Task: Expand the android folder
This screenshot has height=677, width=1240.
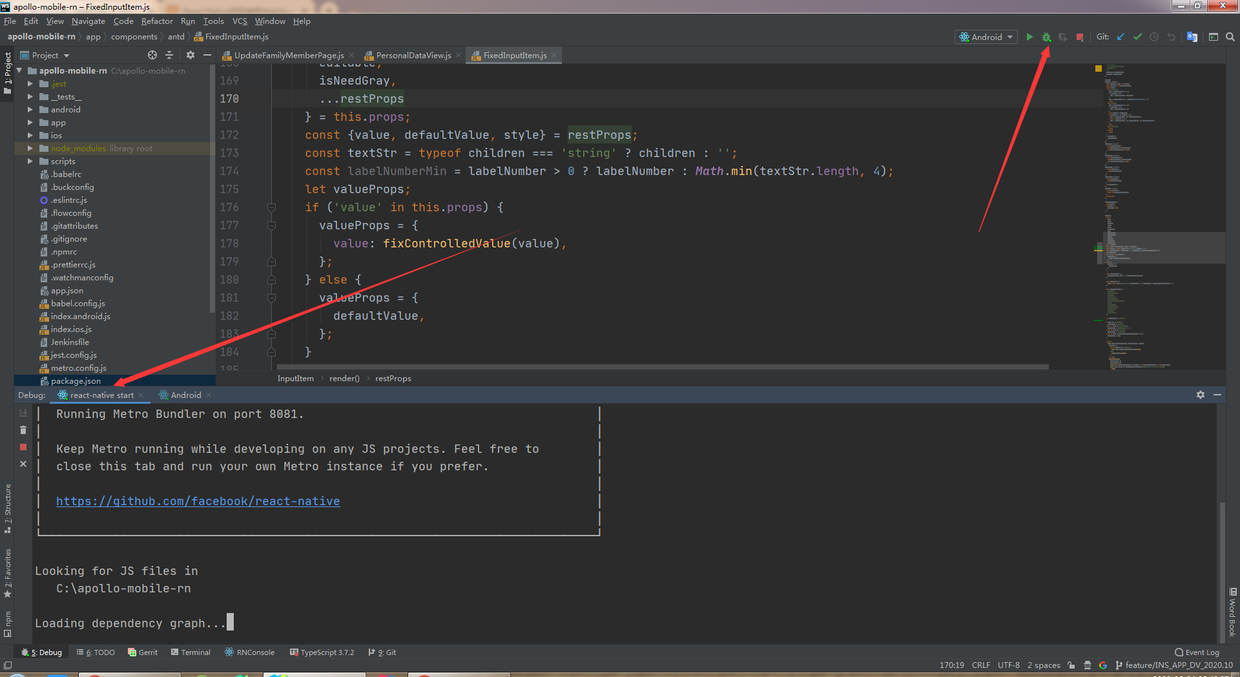Action: click(x=31, y=110)
